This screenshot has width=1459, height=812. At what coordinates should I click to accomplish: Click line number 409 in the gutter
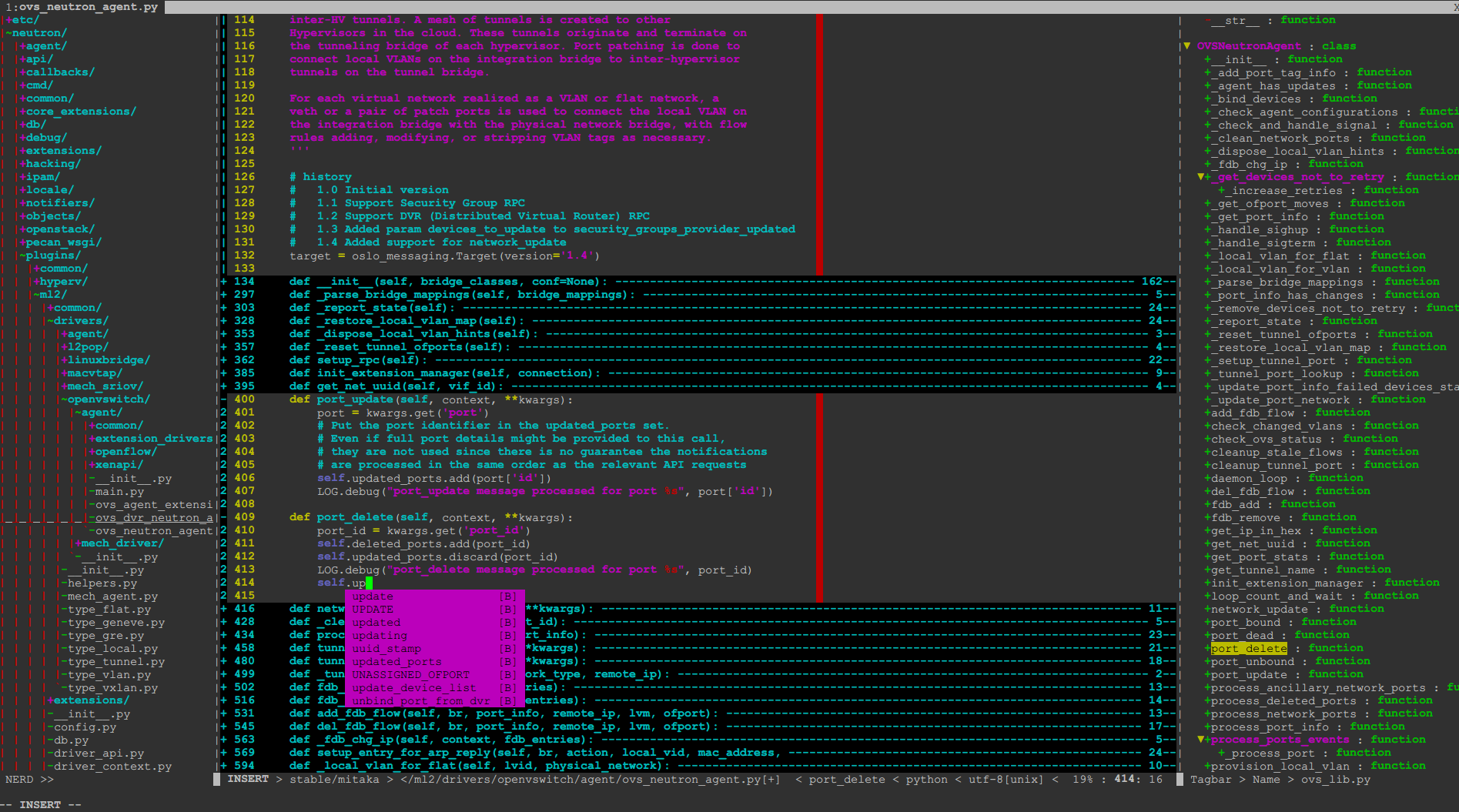[244, 517]
